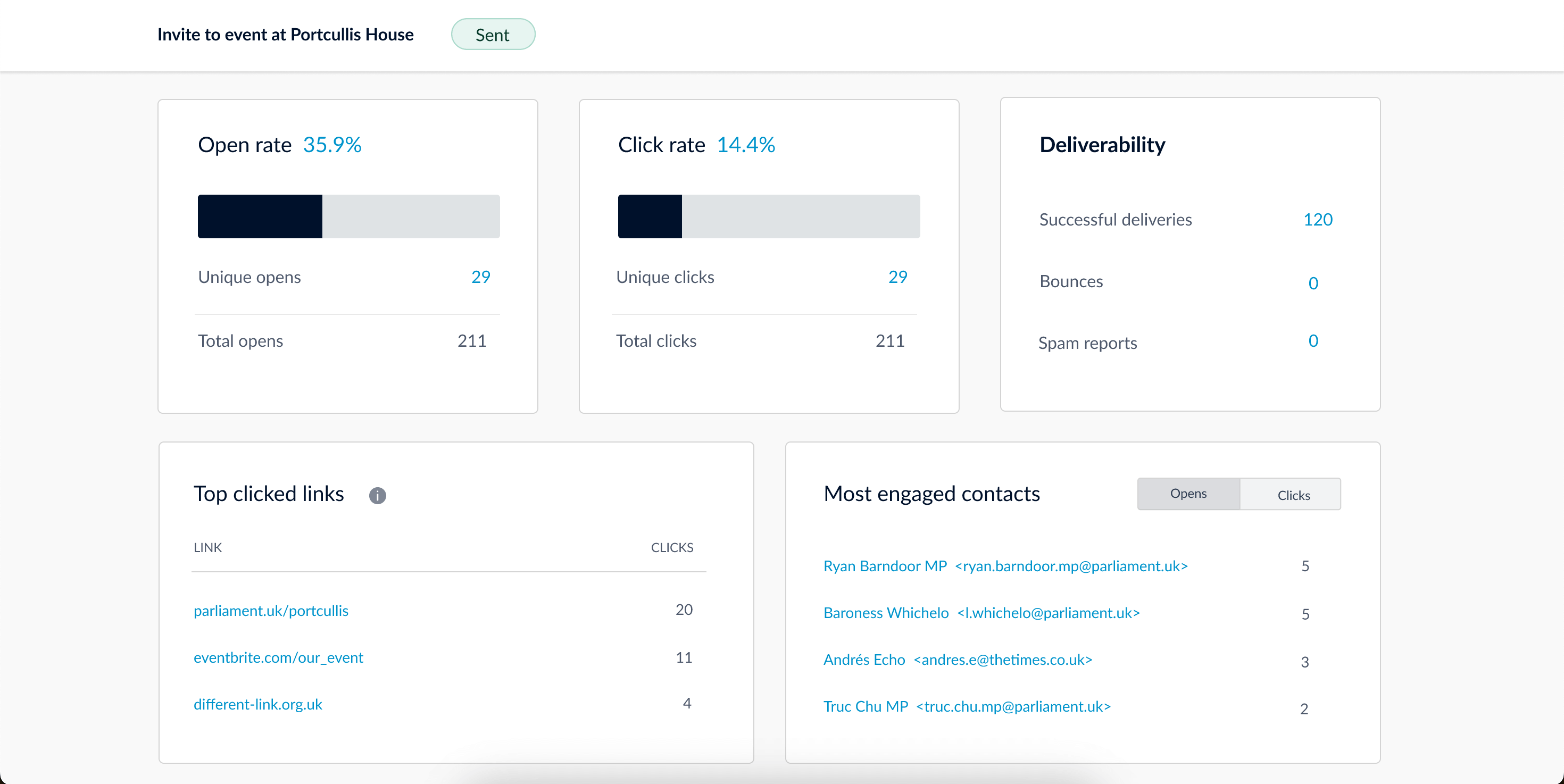The width and height of the screenshot is (1564, 784).
Task: Click the 35.9% open rate figure
Action: click(x=331, y=145)
